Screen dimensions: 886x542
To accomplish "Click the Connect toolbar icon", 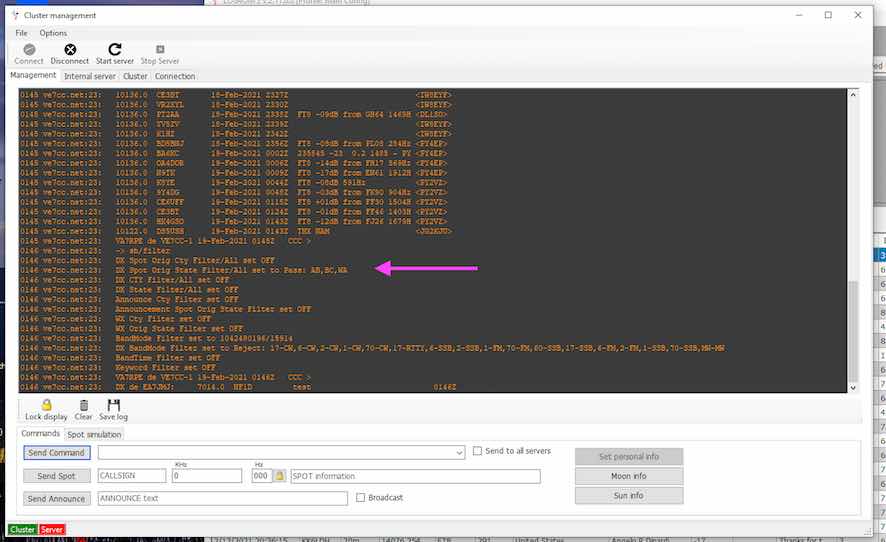I will click(29, 50).
